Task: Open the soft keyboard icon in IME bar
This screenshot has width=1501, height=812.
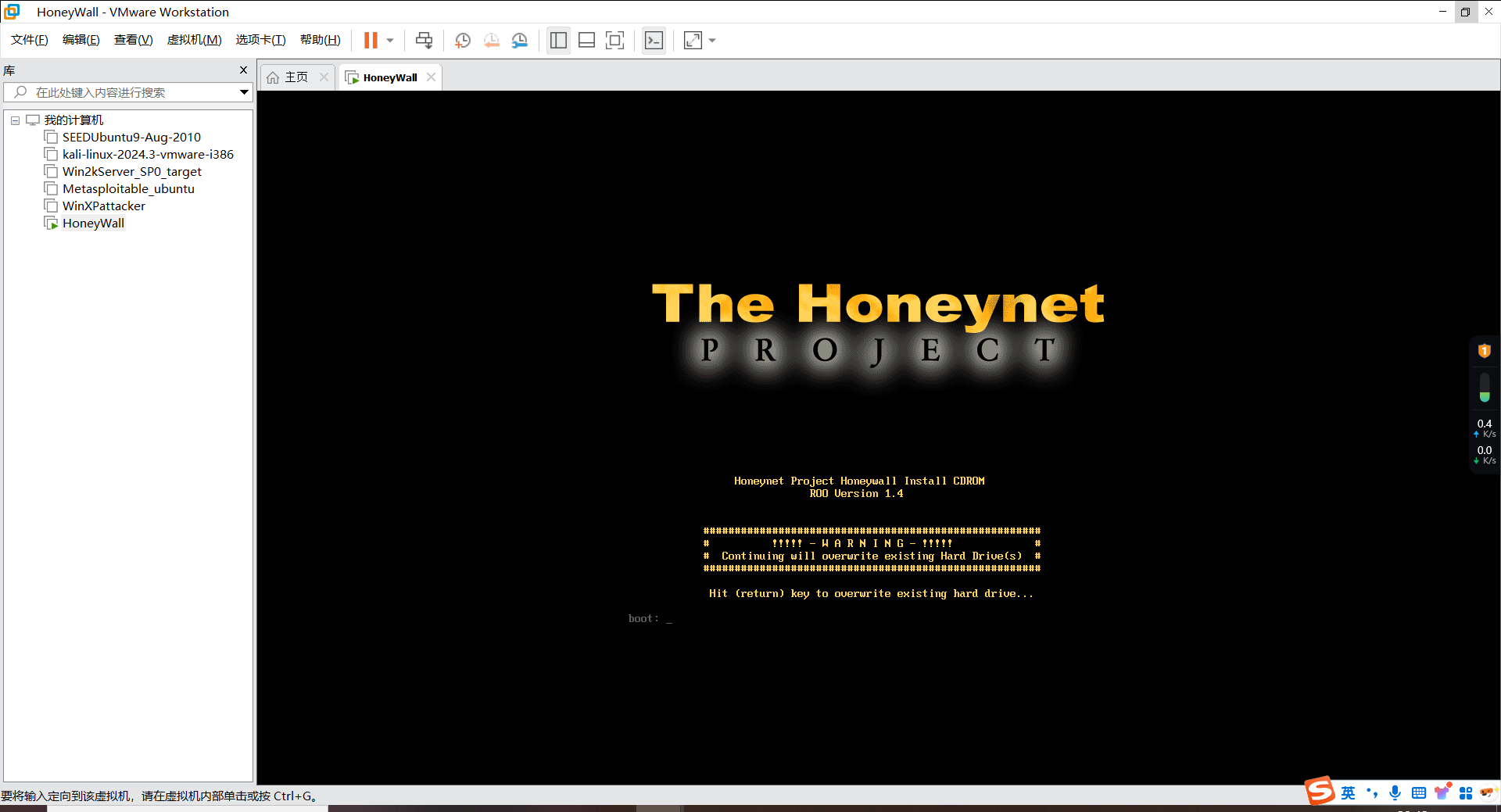Action: tap(1419, 793)
